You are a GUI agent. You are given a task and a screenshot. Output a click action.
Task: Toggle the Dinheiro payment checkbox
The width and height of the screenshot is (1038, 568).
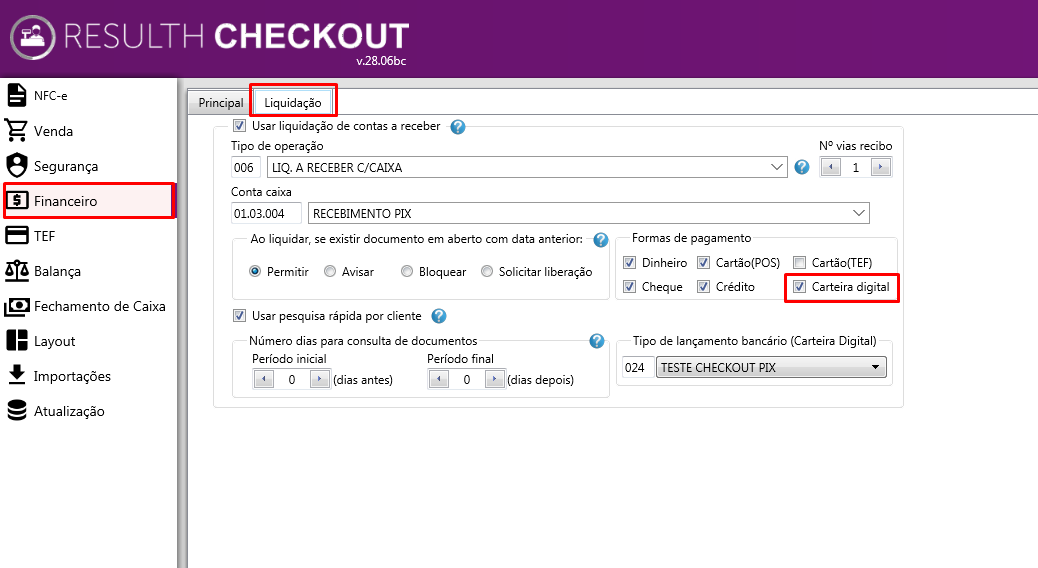point(630,262)
